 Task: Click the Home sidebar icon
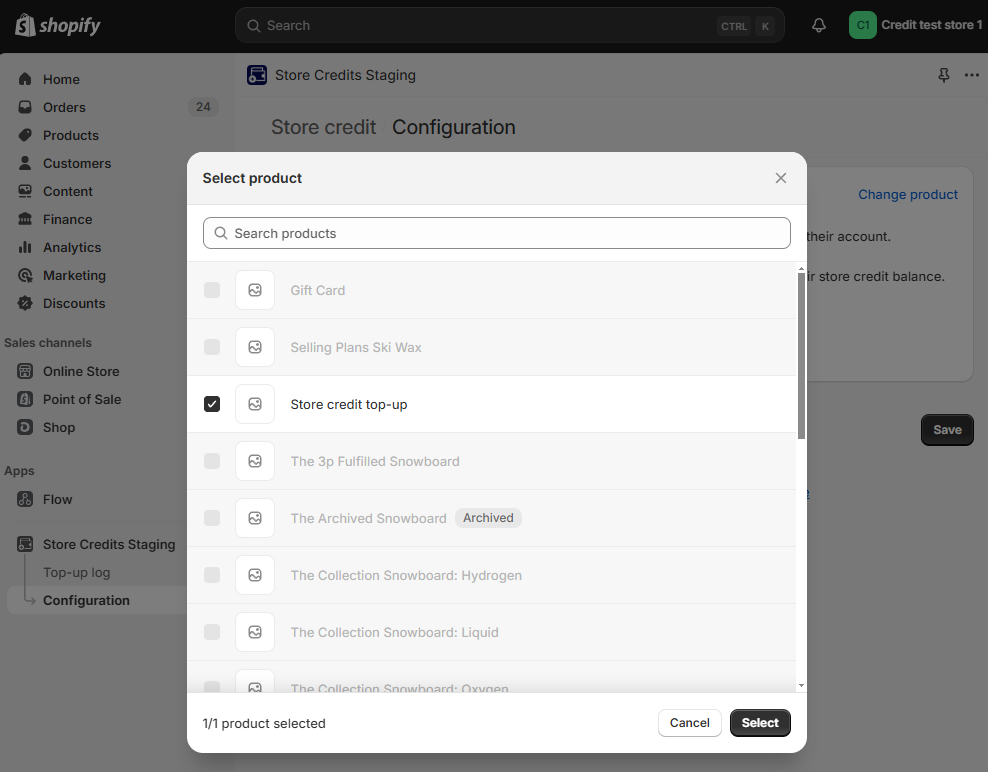coord(25,79)
